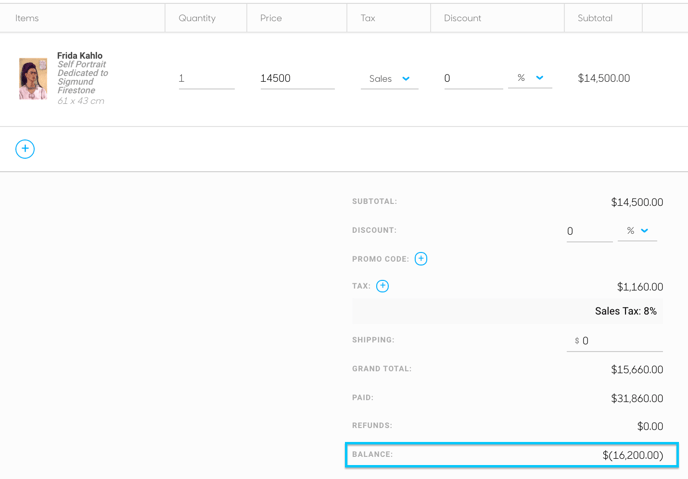The width and height of the screenshot is (688, 479).
Task: Click the Frida Kahlo artwork thumbnail
Action: click(x=33, y=79)
